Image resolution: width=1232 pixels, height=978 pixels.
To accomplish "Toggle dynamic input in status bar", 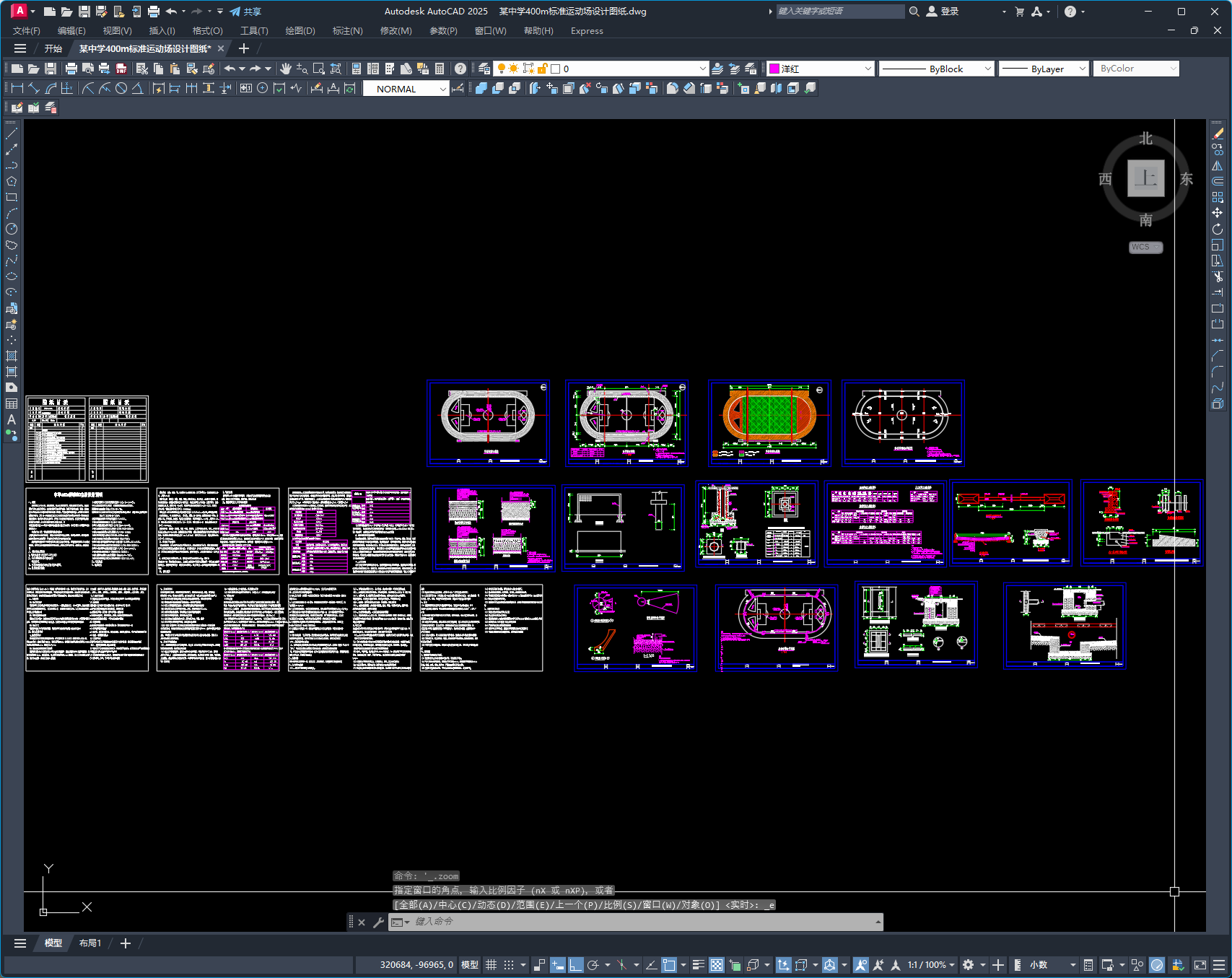I will (558, 965).
